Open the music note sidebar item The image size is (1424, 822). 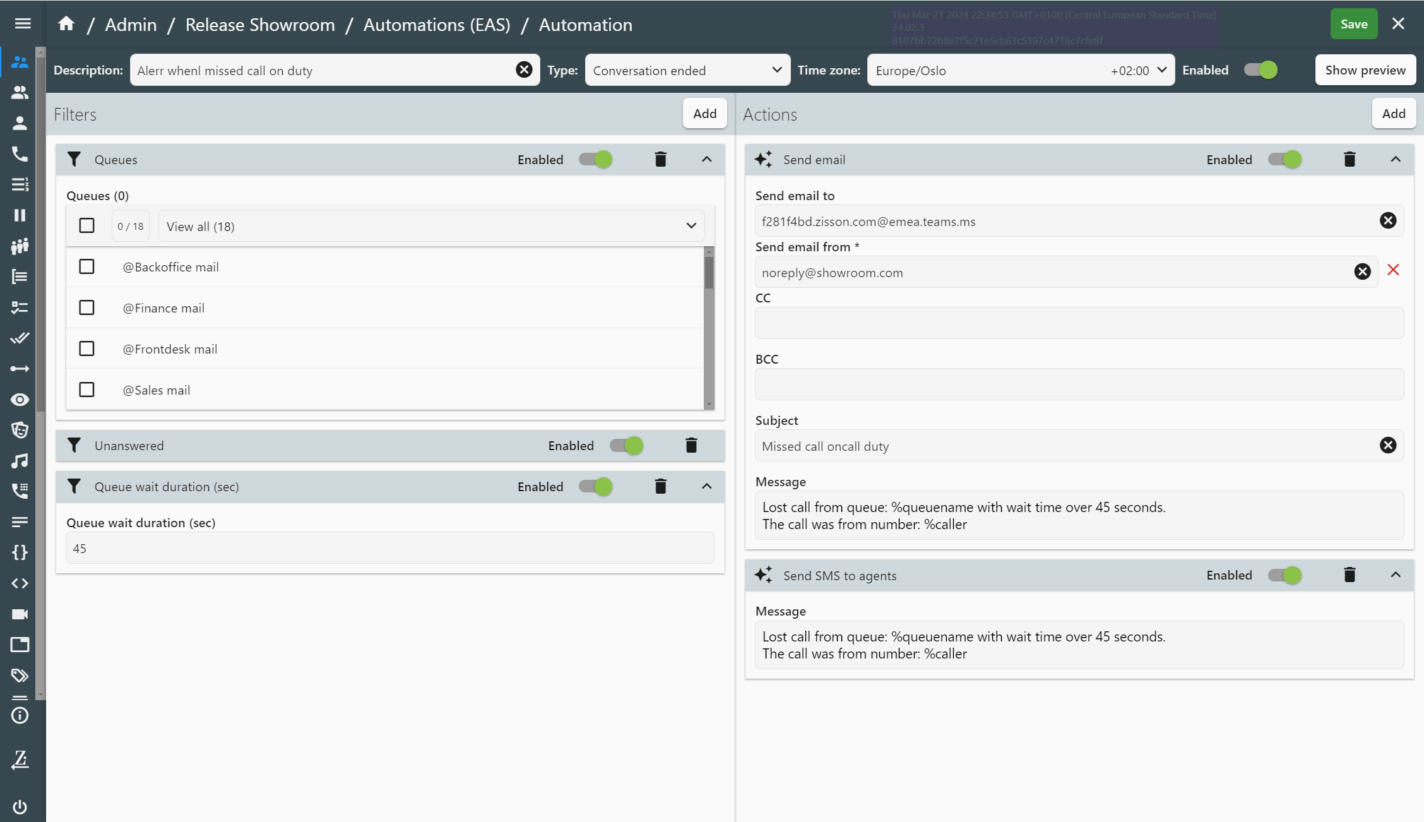tap(19, 461)
